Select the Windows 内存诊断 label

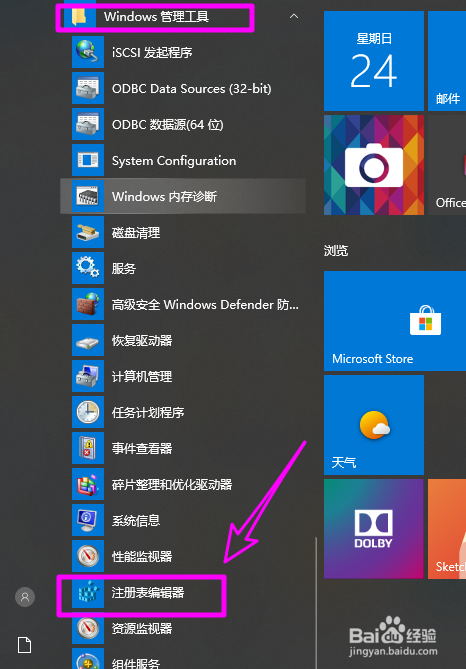[164, 197]
